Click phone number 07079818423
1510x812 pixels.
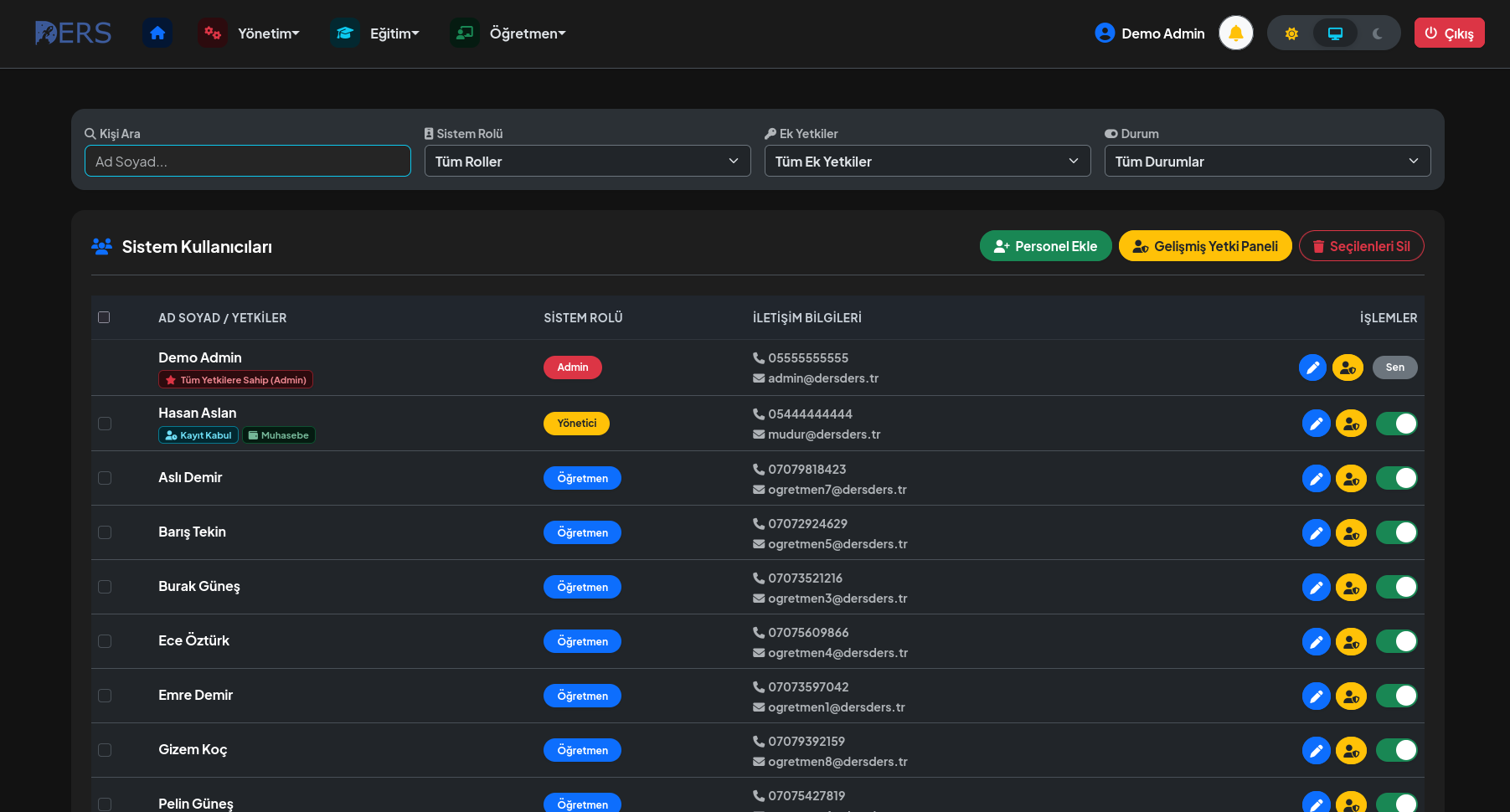[807, 470]
